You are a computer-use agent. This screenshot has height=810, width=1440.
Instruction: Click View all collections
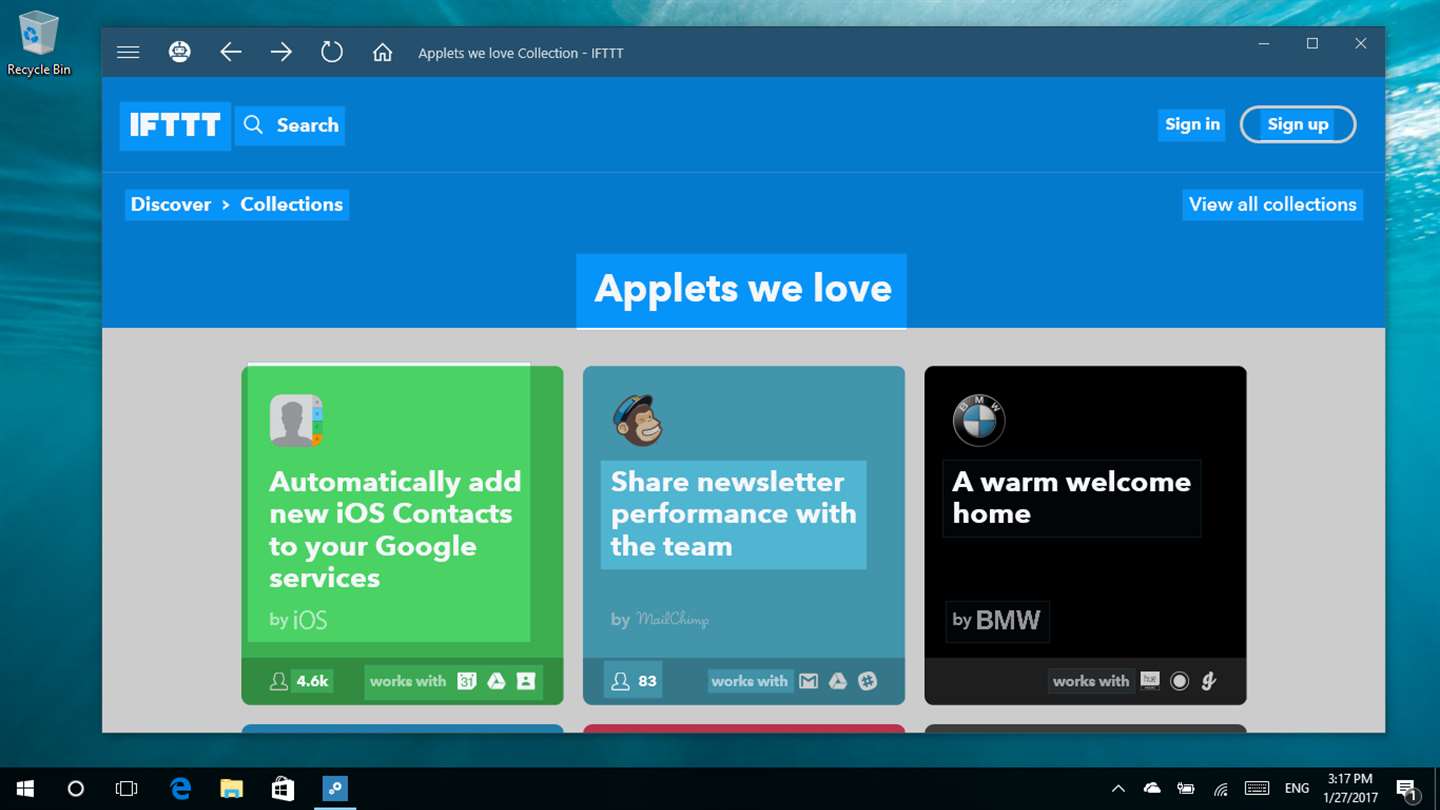[1272, 204]
